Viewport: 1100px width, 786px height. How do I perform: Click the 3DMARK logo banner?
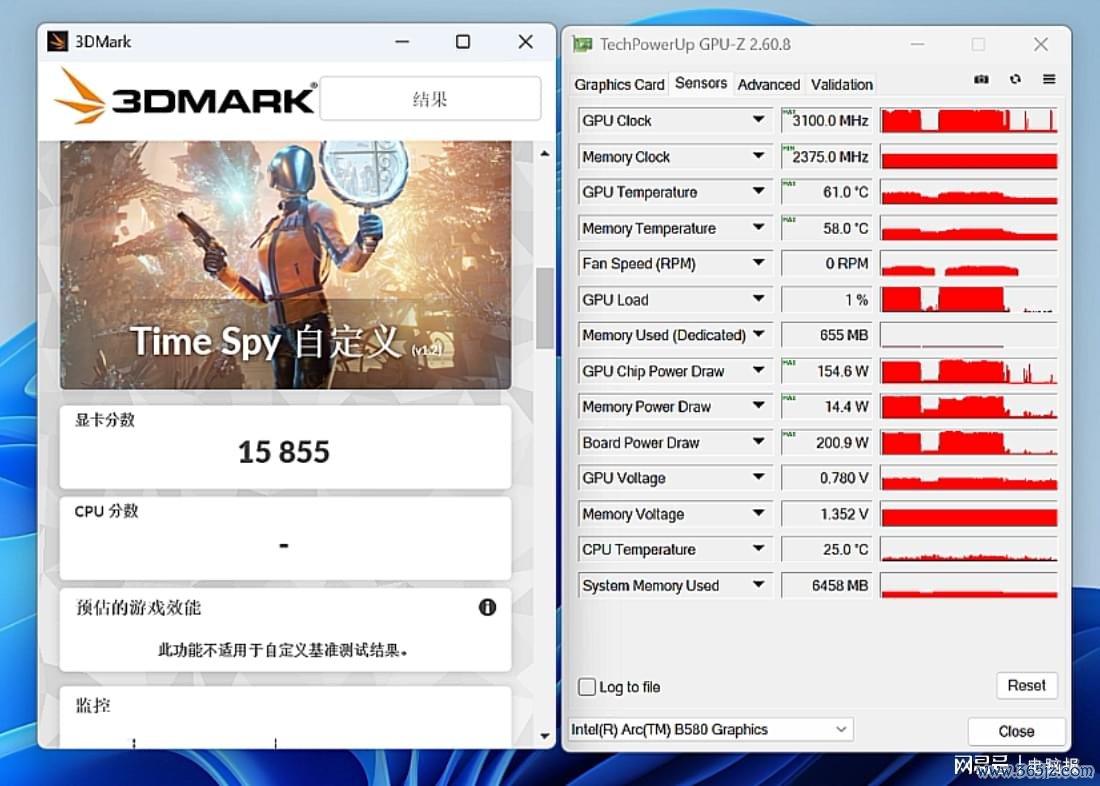click(185, 98)
